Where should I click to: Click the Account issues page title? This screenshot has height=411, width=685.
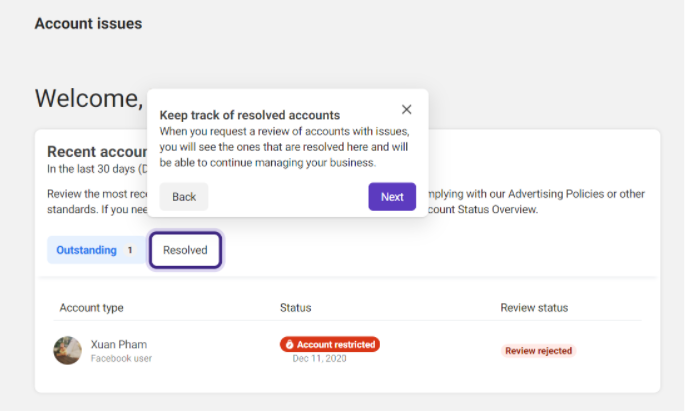(x=88, y=24)
